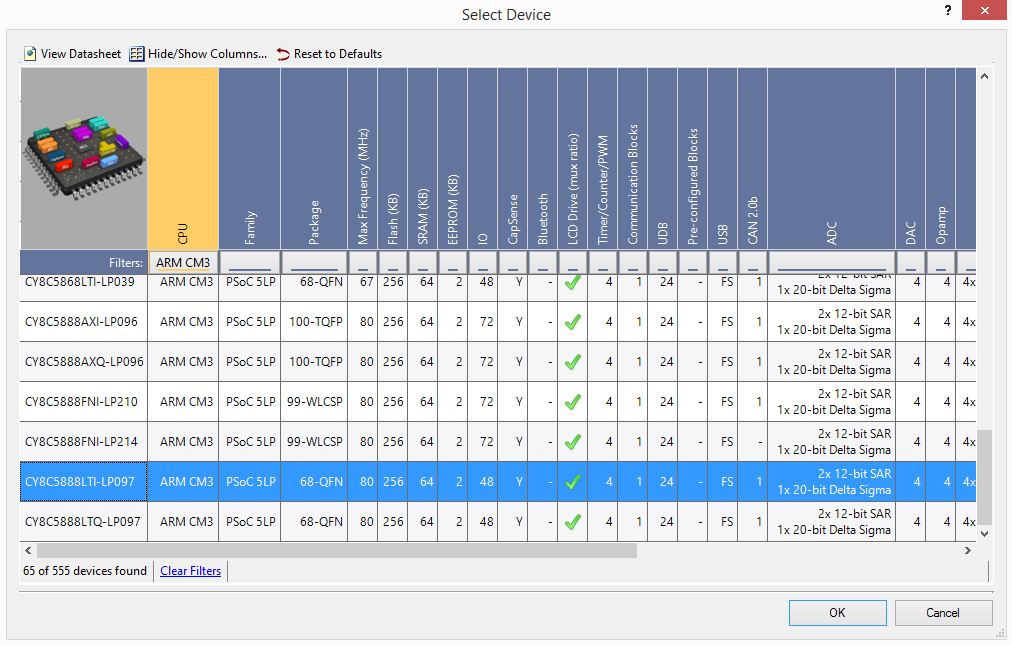Open the Hide/Show Columns icon
The width and height of the screenshot is (1012, 646).
coord(137,54)
